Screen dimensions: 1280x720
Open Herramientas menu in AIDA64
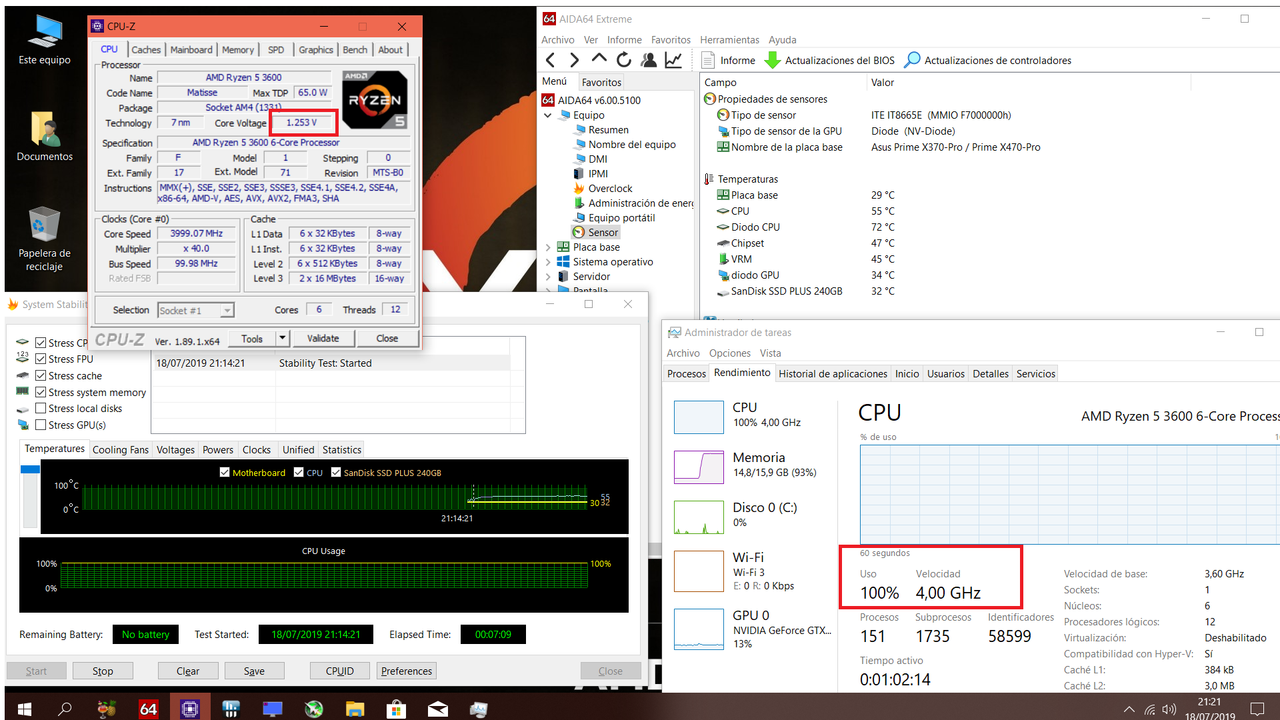click(729, 40)
